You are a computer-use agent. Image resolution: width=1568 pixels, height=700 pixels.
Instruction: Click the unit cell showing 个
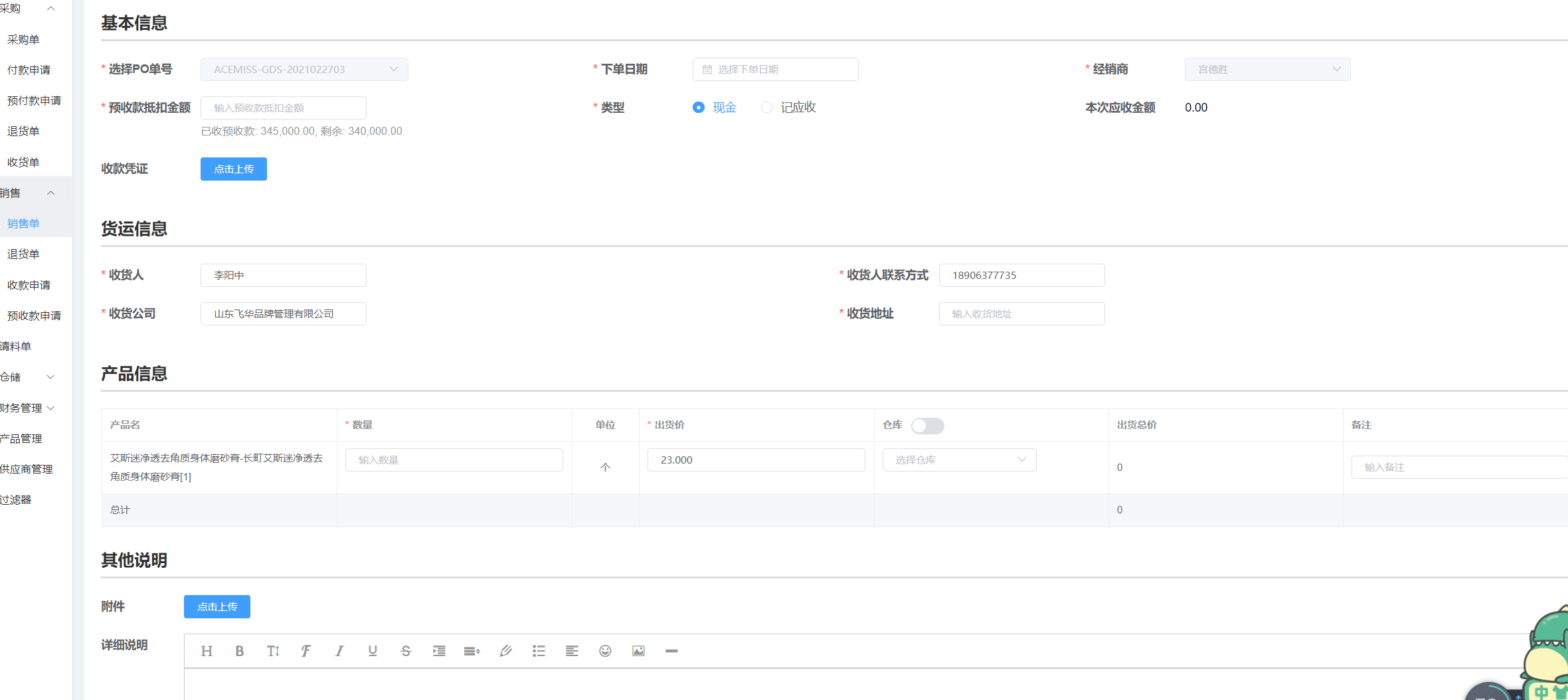pos(605,468)
